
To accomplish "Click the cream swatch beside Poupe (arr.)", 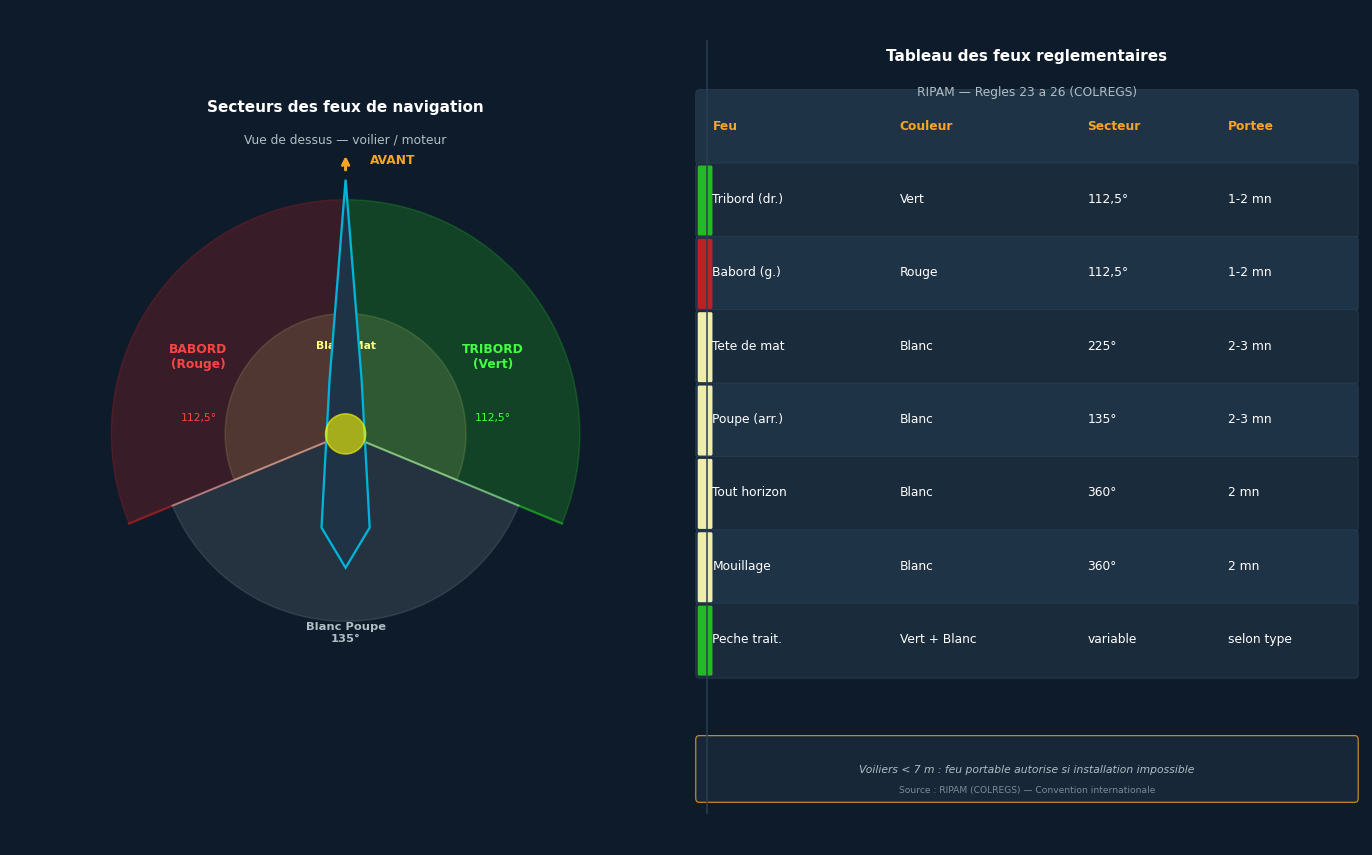I will point(705,420).
